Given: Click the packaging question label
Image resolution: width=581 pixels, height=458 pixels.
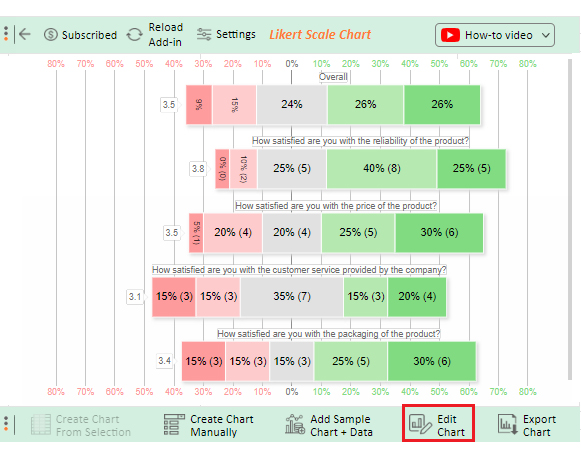Looking at the screenshot, I should 329,334.
